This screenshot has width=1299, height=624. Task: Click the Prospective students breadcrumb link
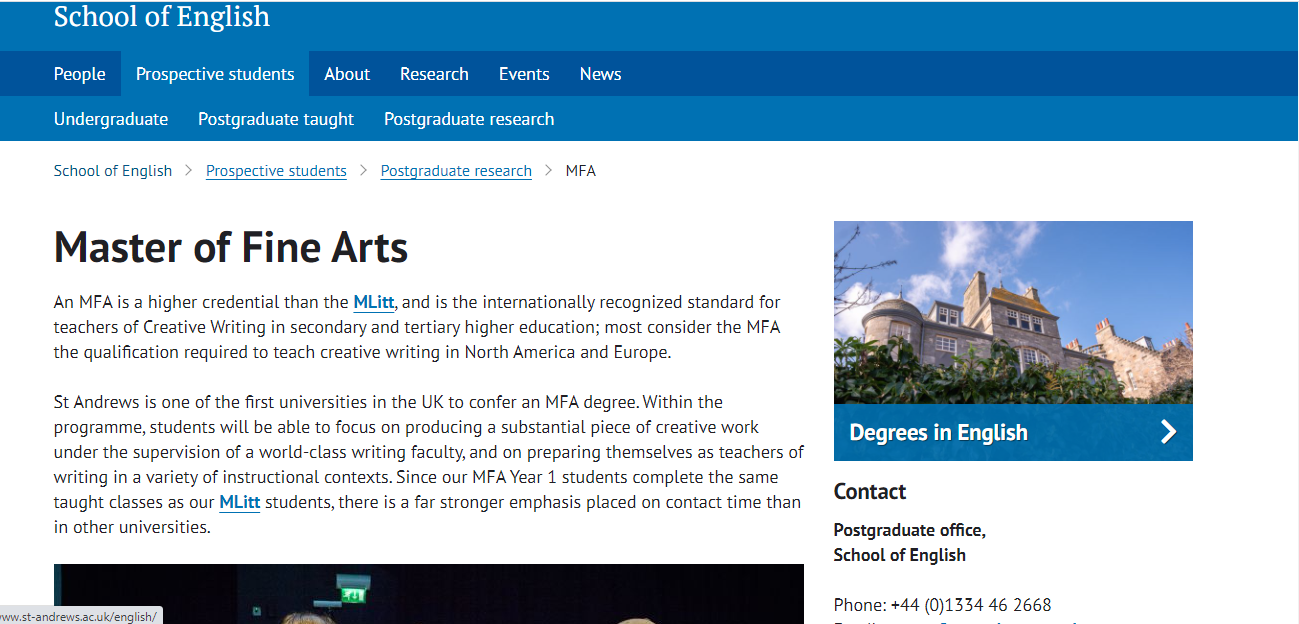coord(276,171)
